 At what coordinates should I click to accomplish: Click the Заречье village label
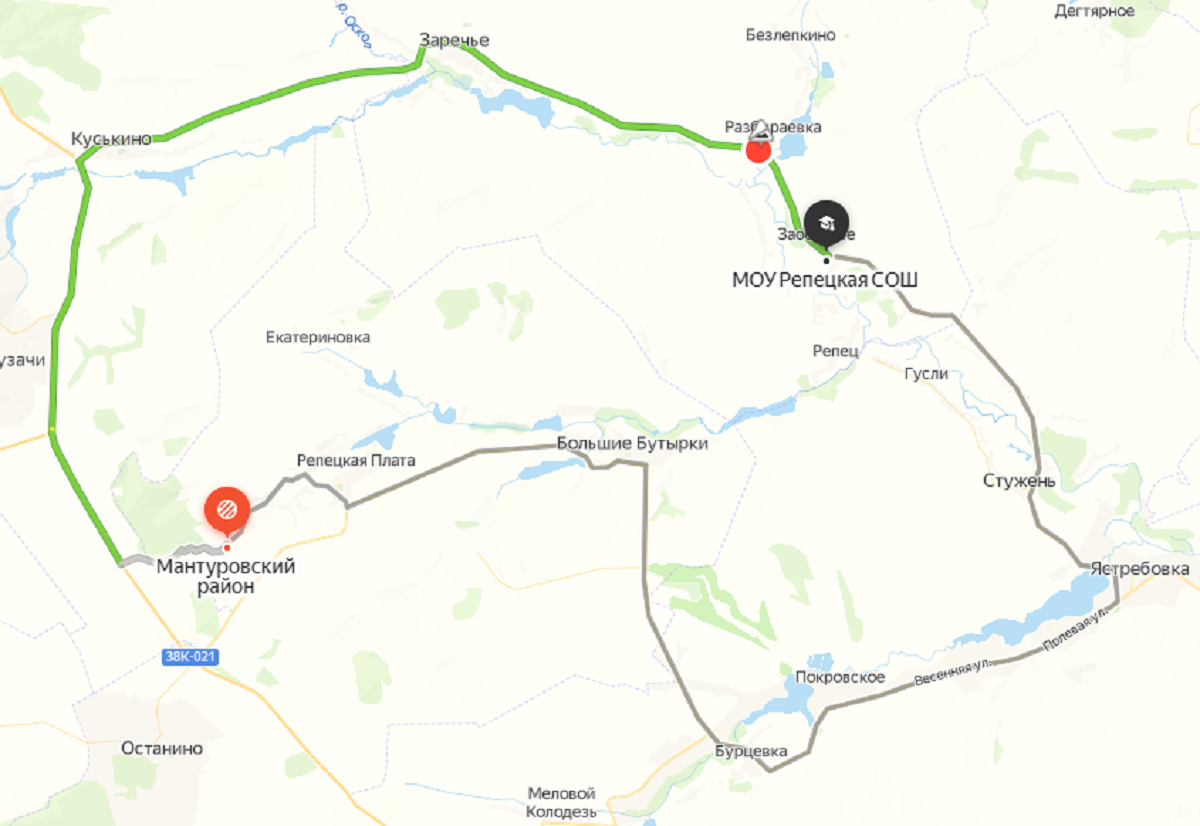pos(454,41)
